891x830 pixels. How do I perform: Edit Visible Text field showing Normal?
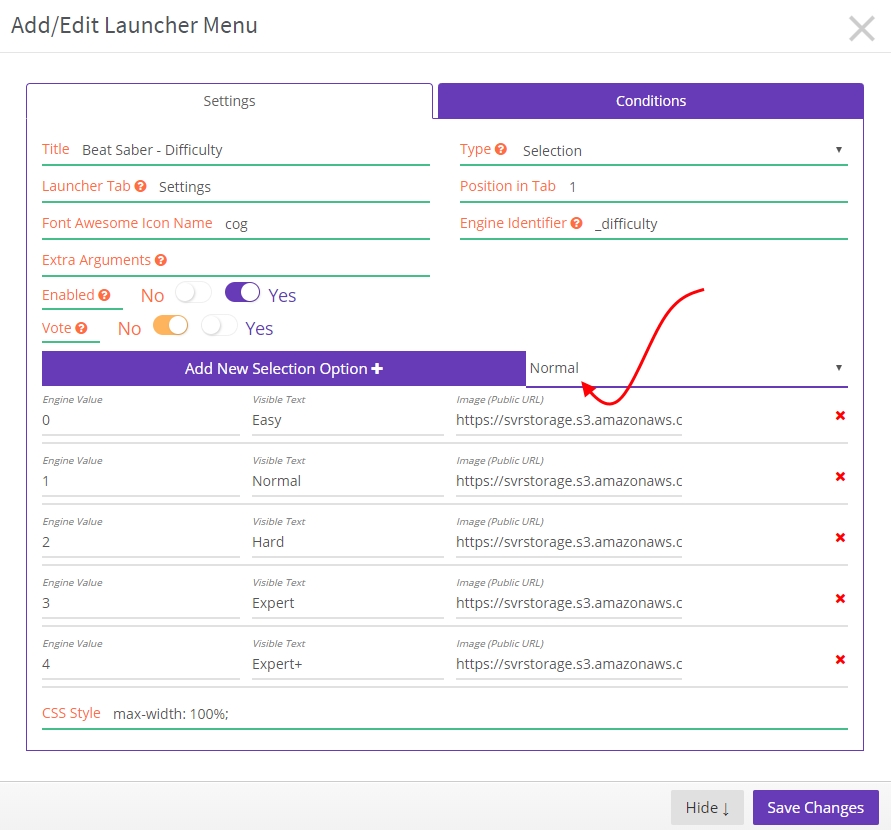pos(348,481)
